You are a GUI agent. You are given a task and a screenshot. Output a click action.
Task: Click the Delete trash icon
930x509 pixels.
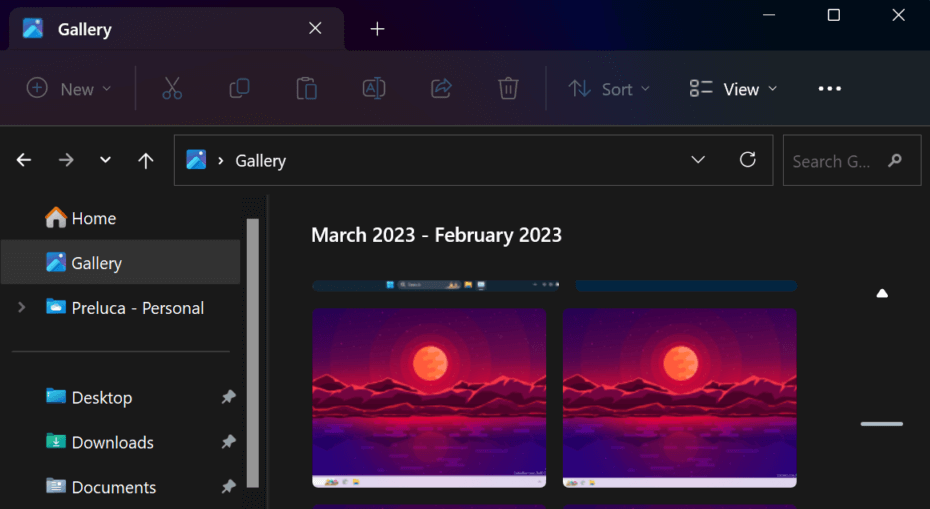508,89
